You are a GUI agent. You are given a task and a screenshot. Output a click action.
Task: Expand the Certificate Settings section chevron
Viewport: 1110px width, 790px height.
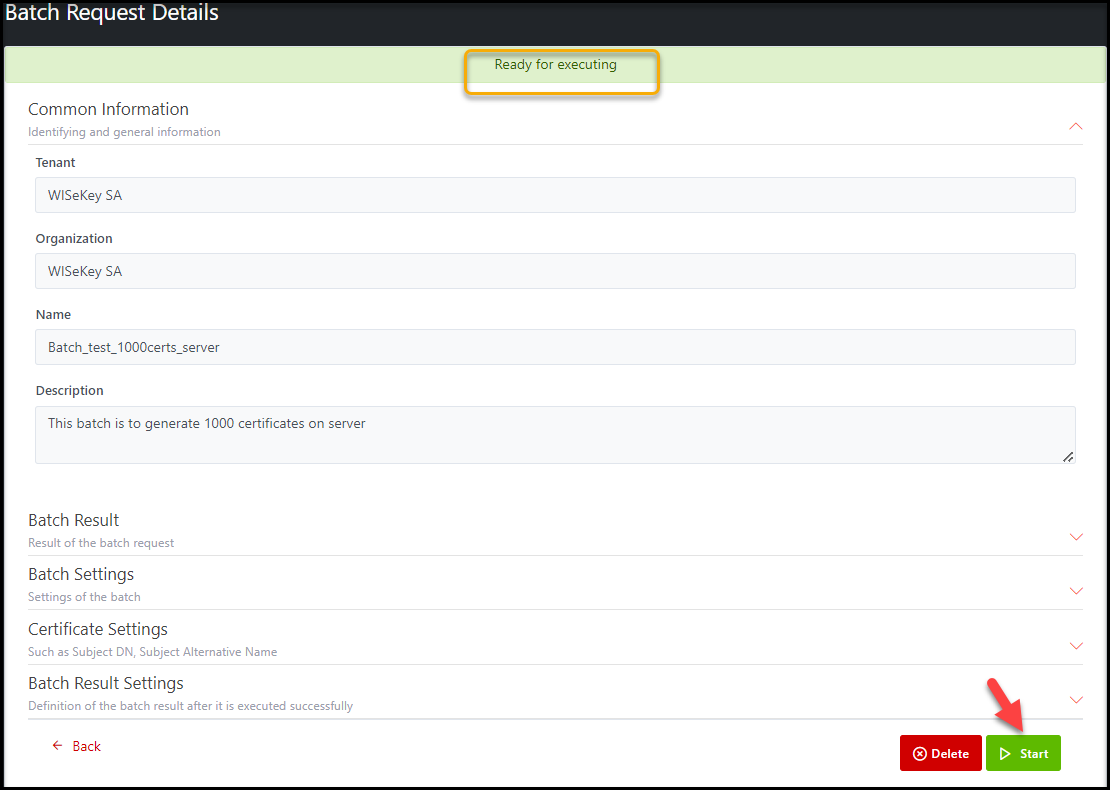coord(1076,646)
